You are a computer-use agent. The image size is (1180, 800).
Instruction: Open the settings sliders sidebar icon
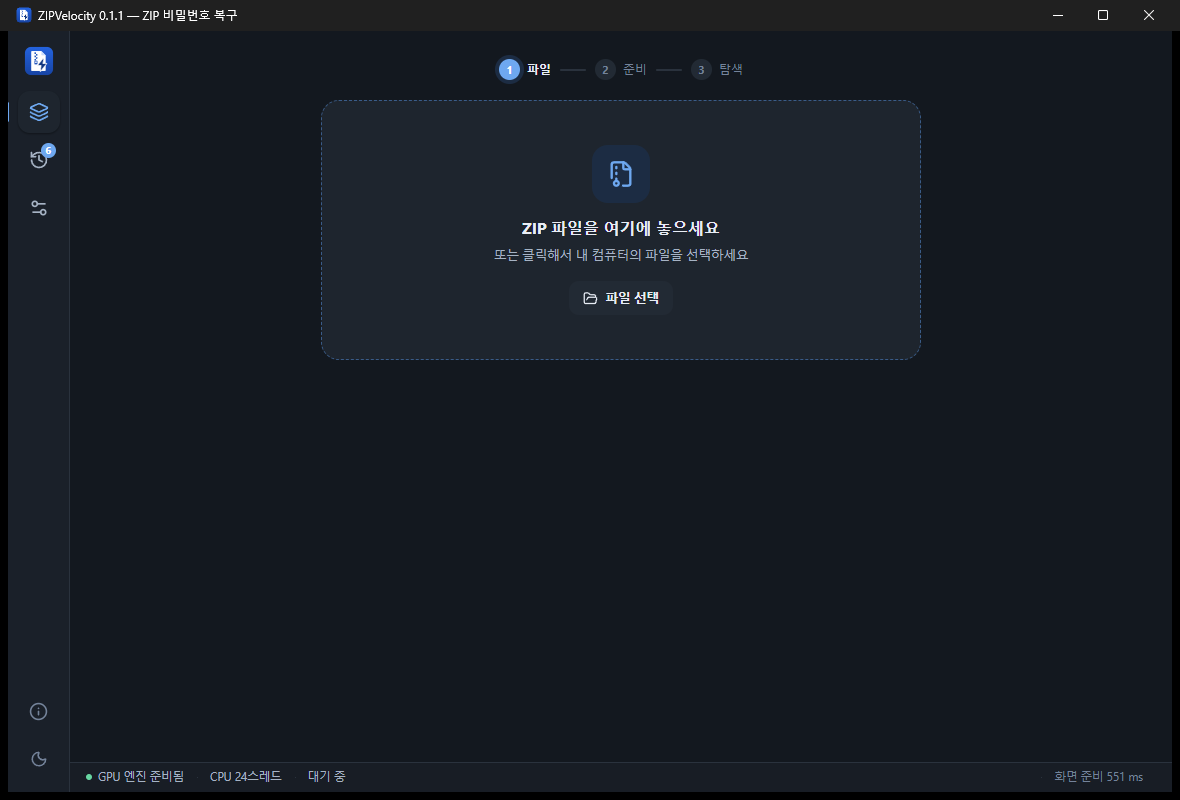(x=38, y=208)
